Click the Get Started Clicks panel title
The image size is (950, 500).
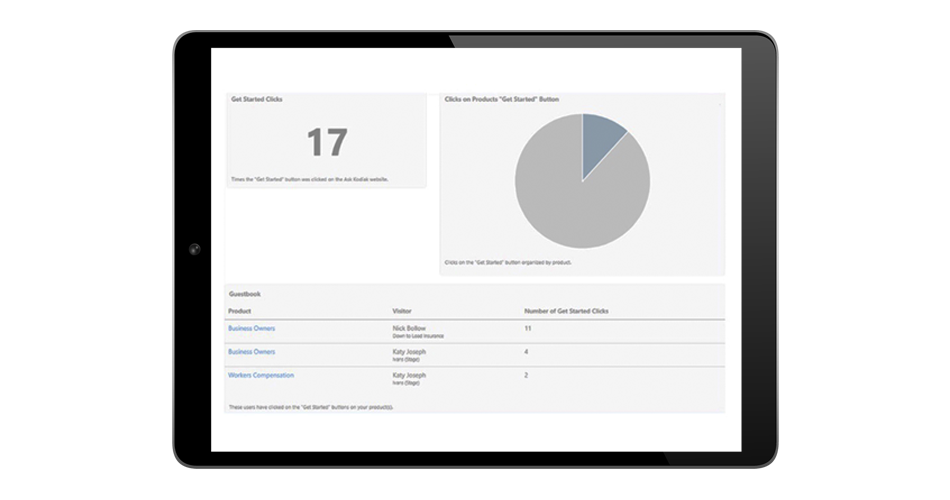256,100
